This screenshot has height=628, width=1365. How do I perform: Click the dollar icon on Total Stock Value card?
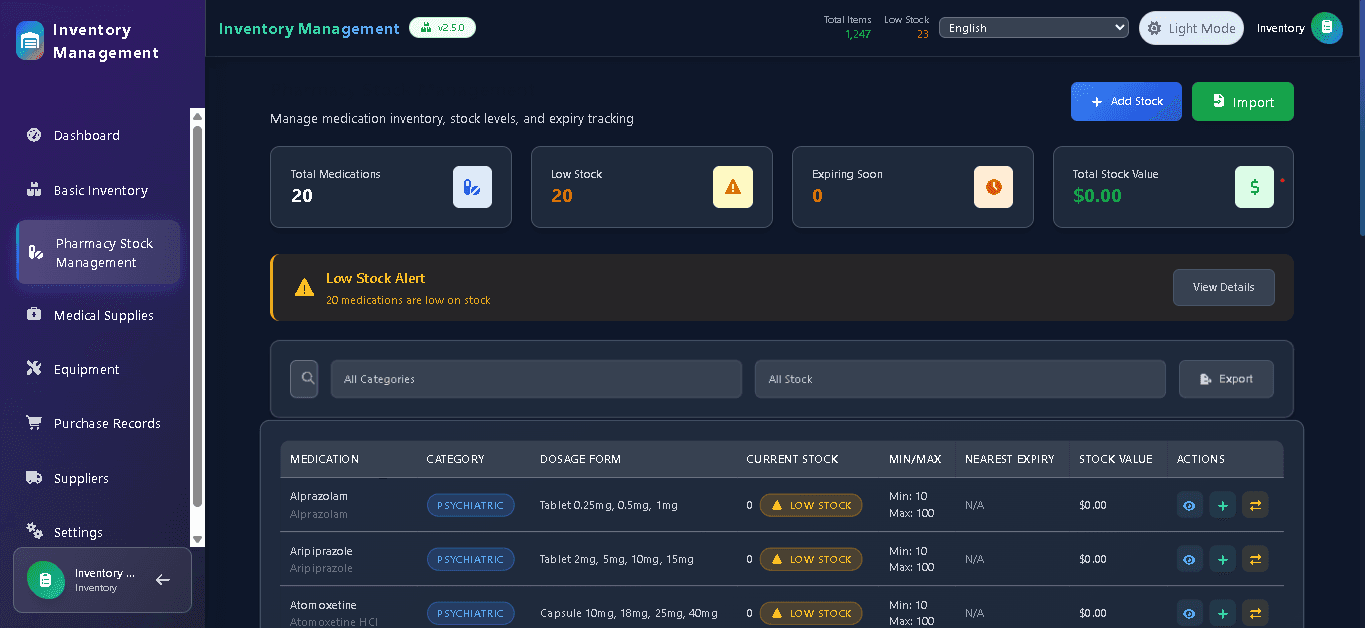1254,187
